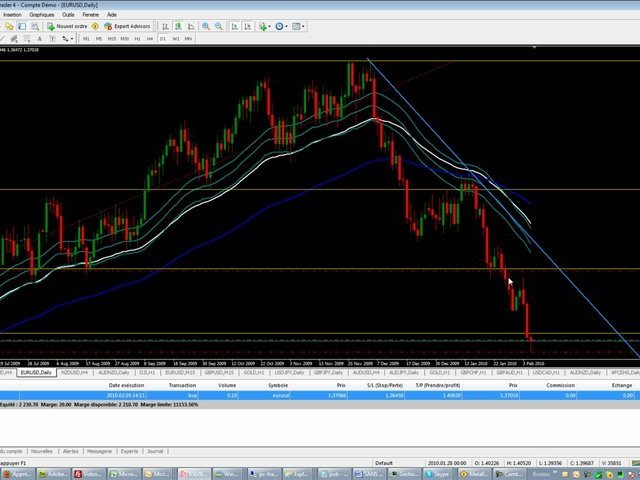The height and width of the screenshot is (480, 640).
Task: Switch to GBPUSD,M15 chart tab
Action: click(219, 372)
